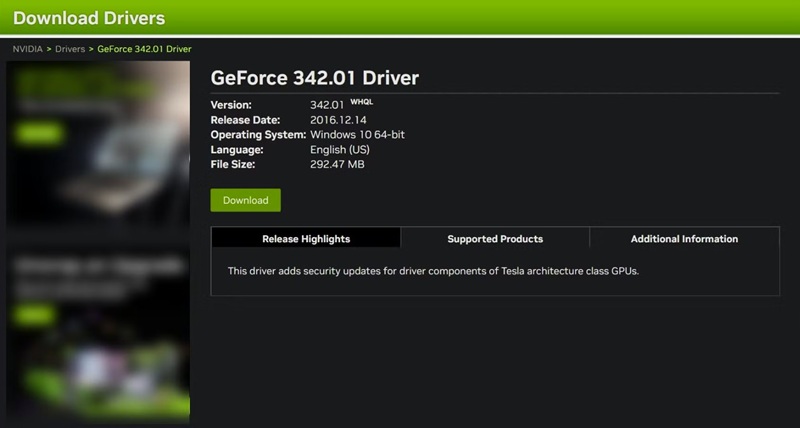Click the English (US) language value
The height and width of the screenshot is (428, 800).
[340, 149]
